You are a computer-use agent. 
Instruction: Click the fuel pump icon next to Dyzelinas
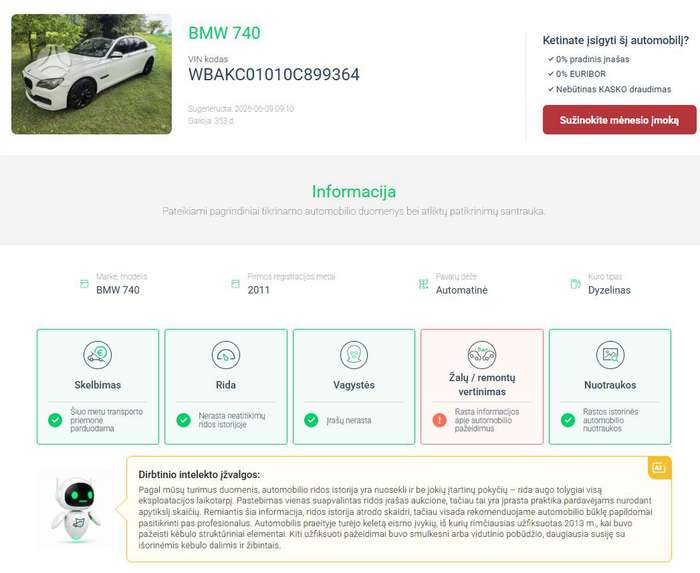575,284
